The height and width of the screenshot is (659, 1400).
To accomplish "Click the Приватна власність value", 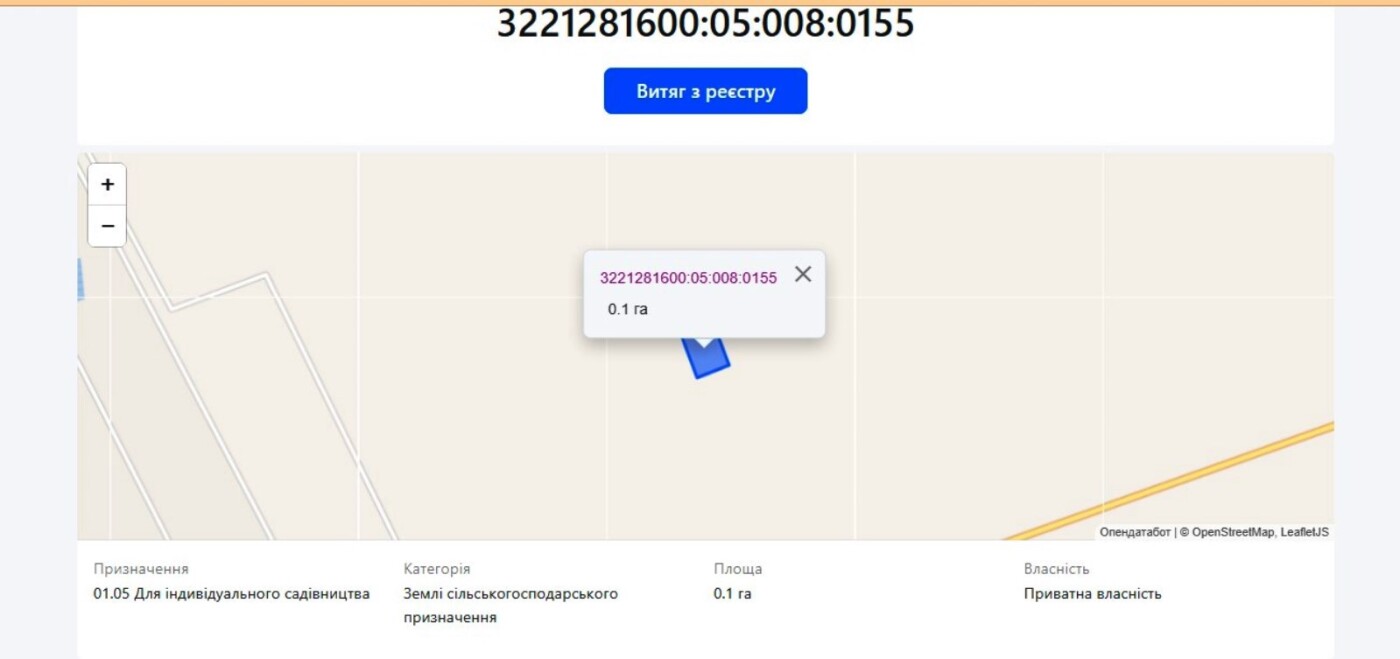I will click(x=1093, y=593).
